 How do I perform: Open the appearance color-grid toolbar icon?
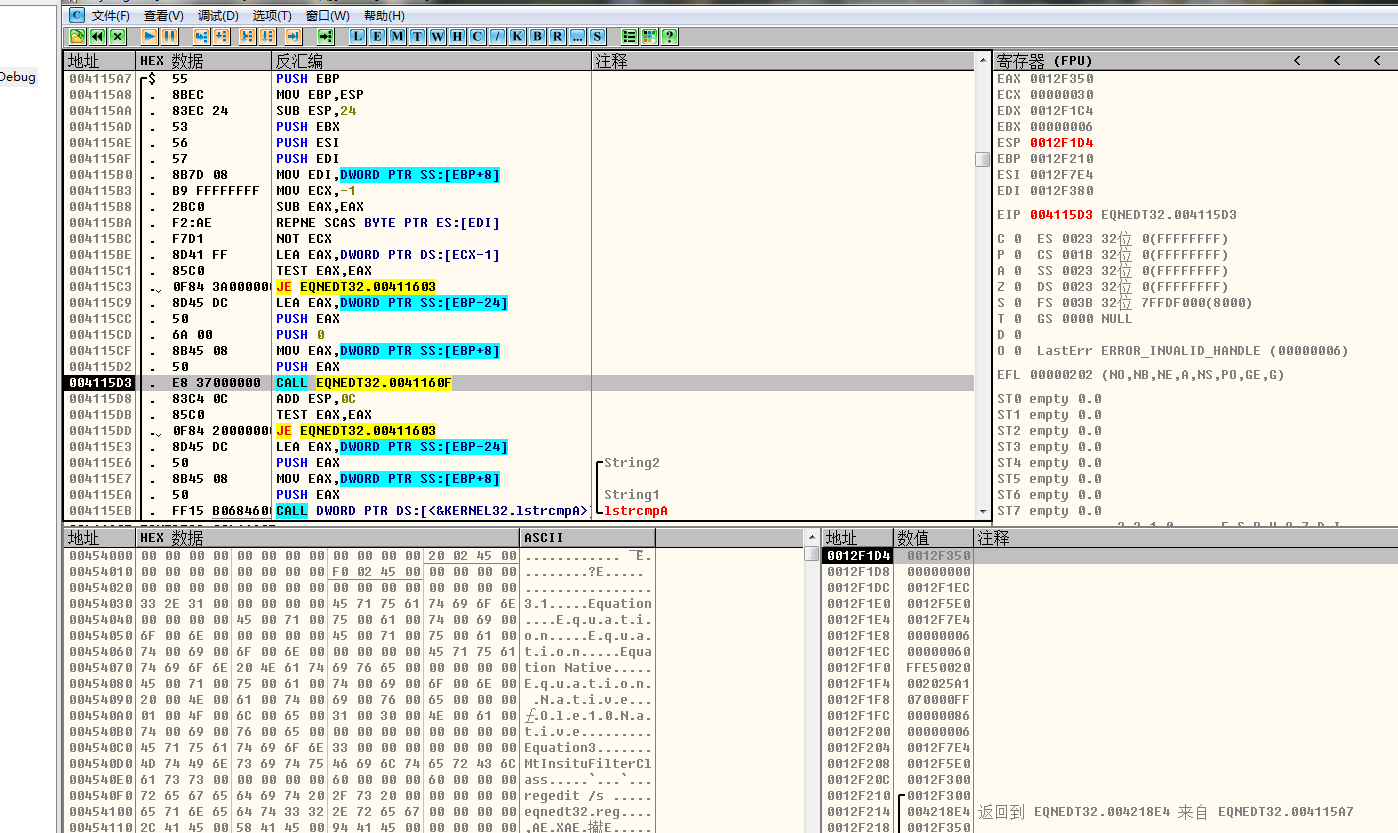pos(649,36)
